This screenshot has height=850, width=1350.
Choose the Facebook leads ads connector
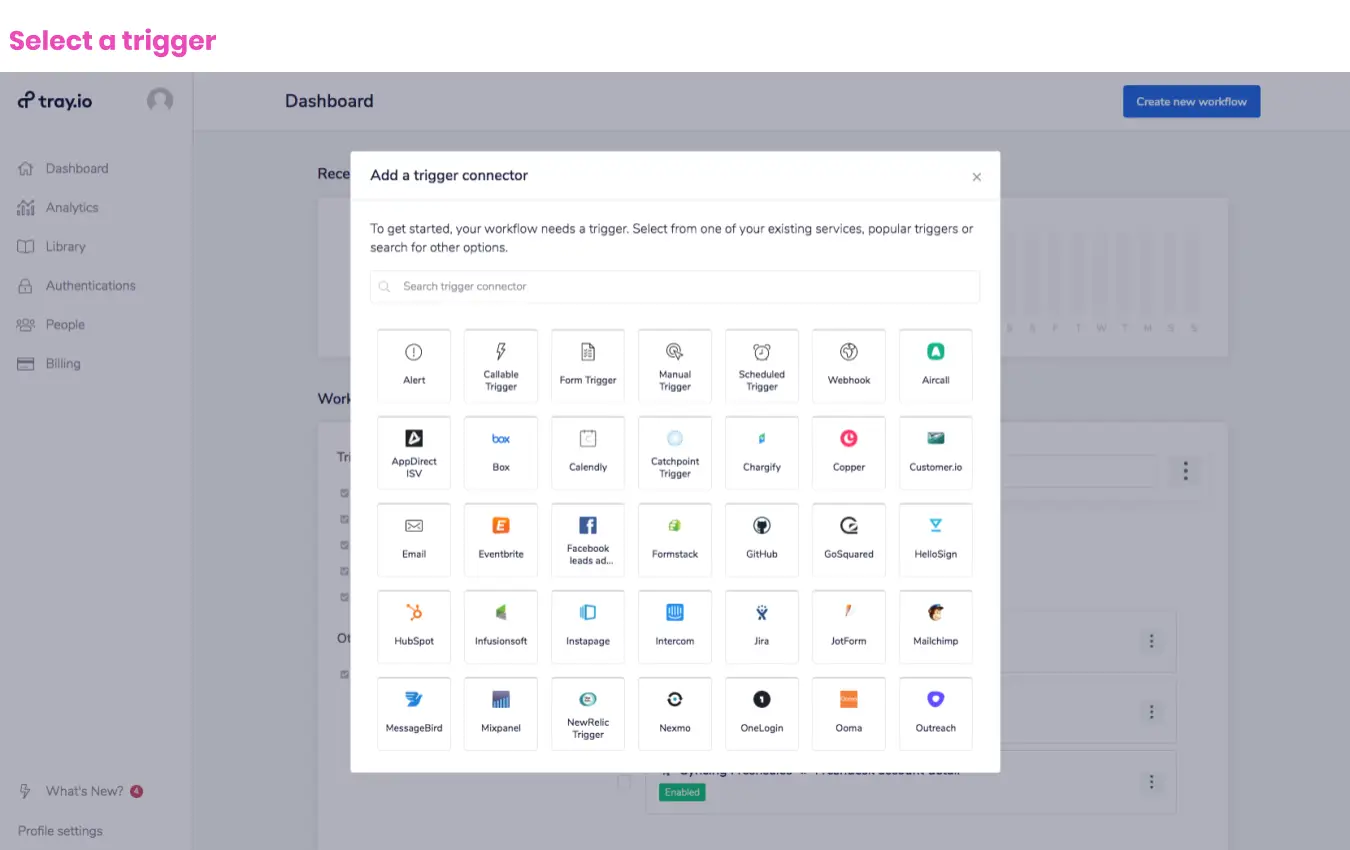click(x=588, y=540)
